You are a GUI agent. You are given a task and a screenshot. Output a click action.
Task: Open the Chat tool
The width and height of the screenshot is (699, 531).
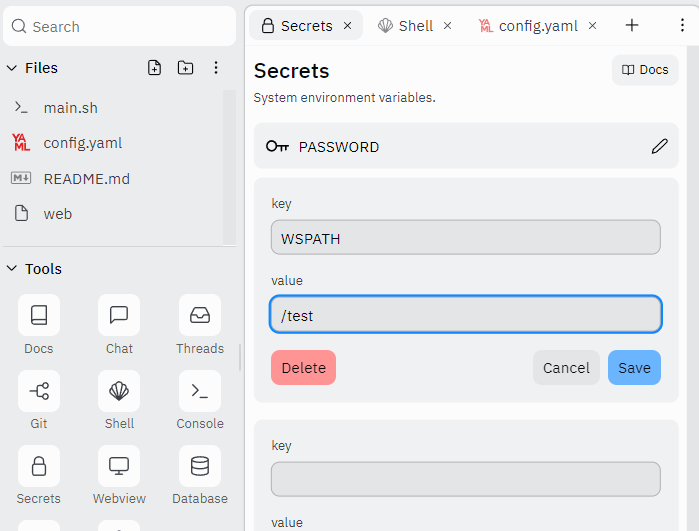point(119,315)
